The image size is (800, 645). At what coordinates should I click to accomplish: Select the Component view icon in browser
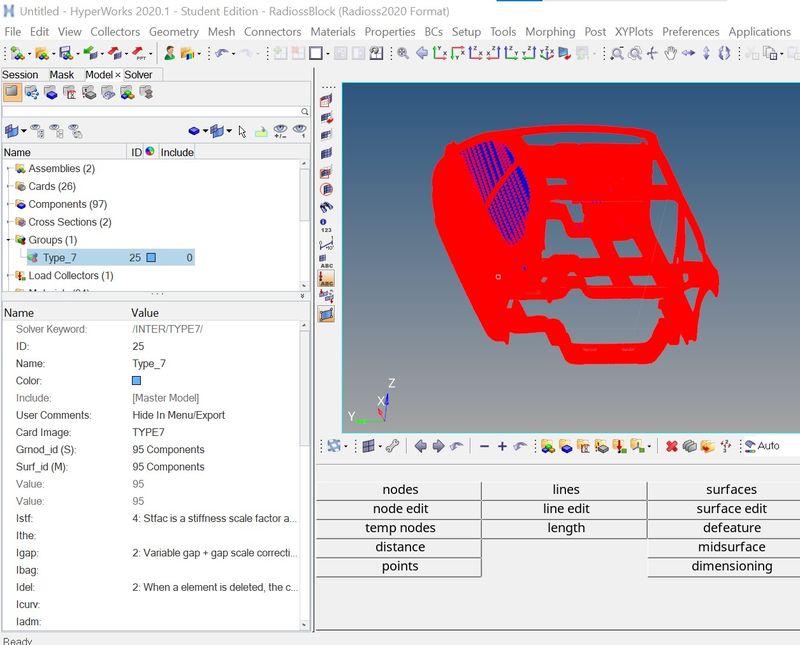pyautogui.click(x=51, y=93)
